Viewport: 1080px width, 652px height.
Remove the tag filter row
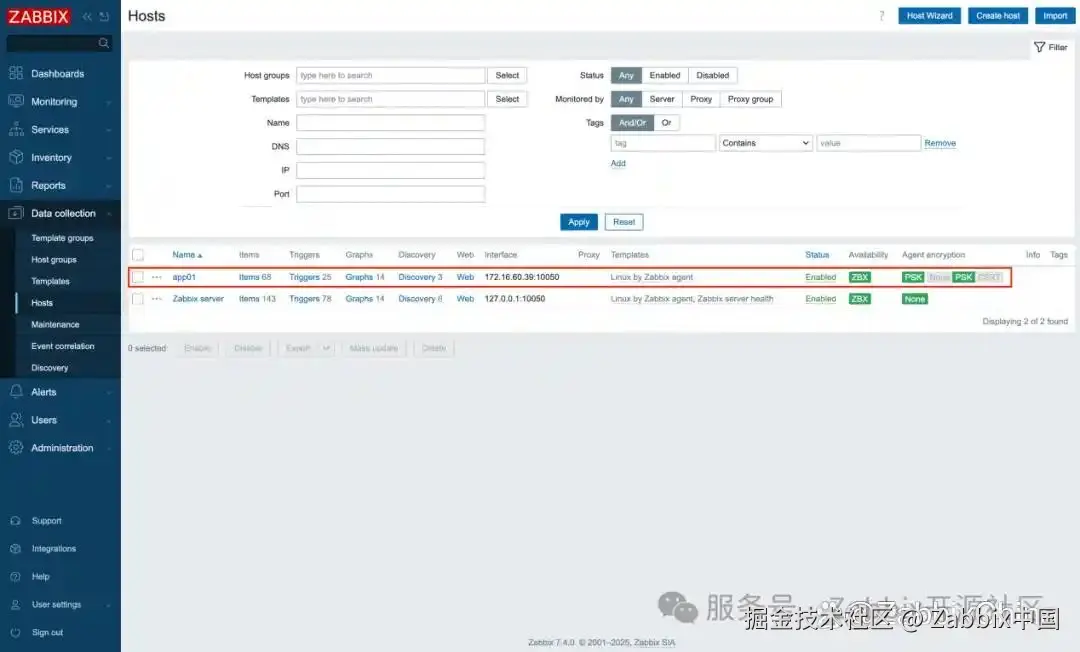coord(939,143)
